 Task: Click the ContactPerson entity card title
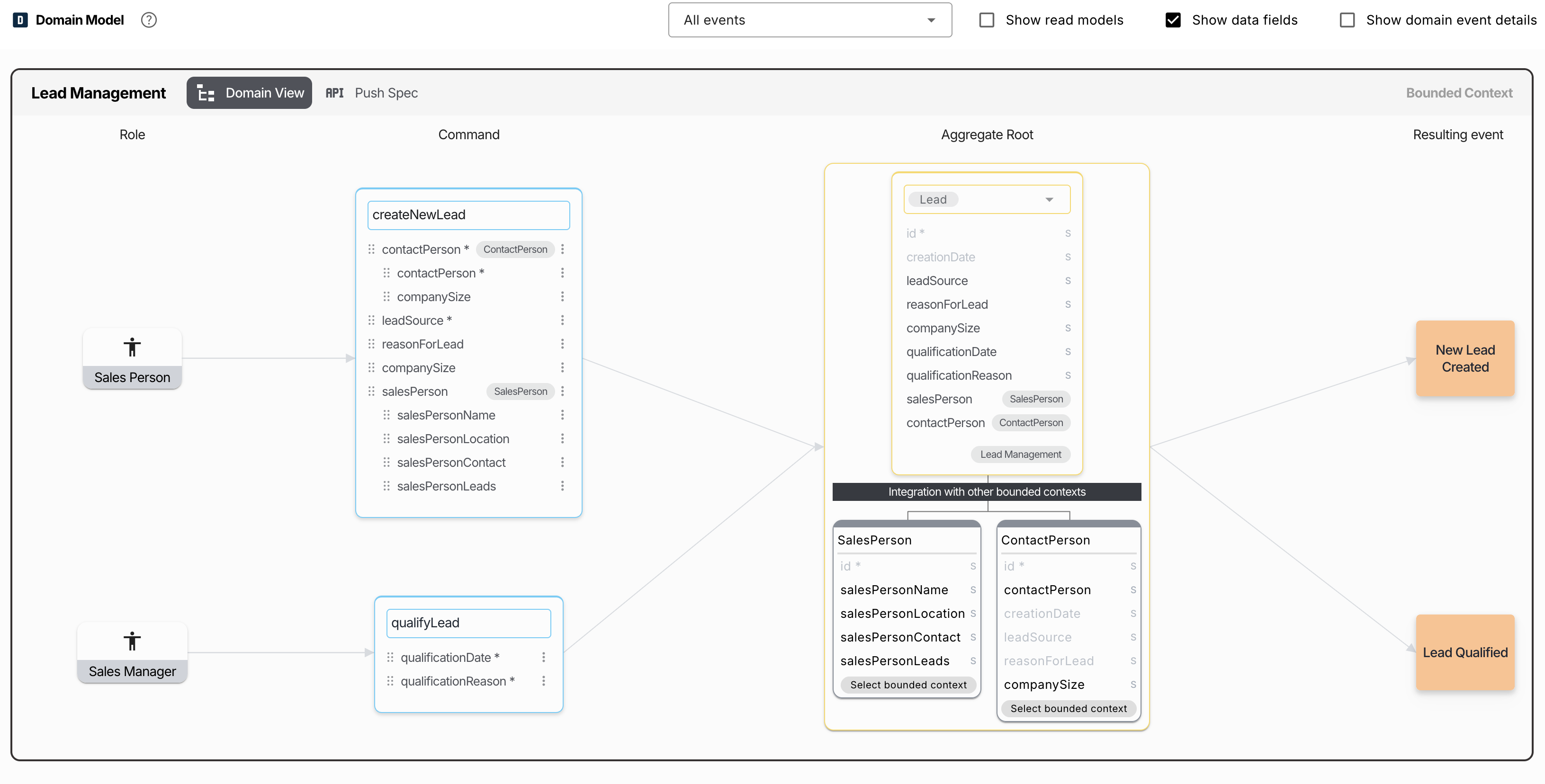pos(1045,540)
